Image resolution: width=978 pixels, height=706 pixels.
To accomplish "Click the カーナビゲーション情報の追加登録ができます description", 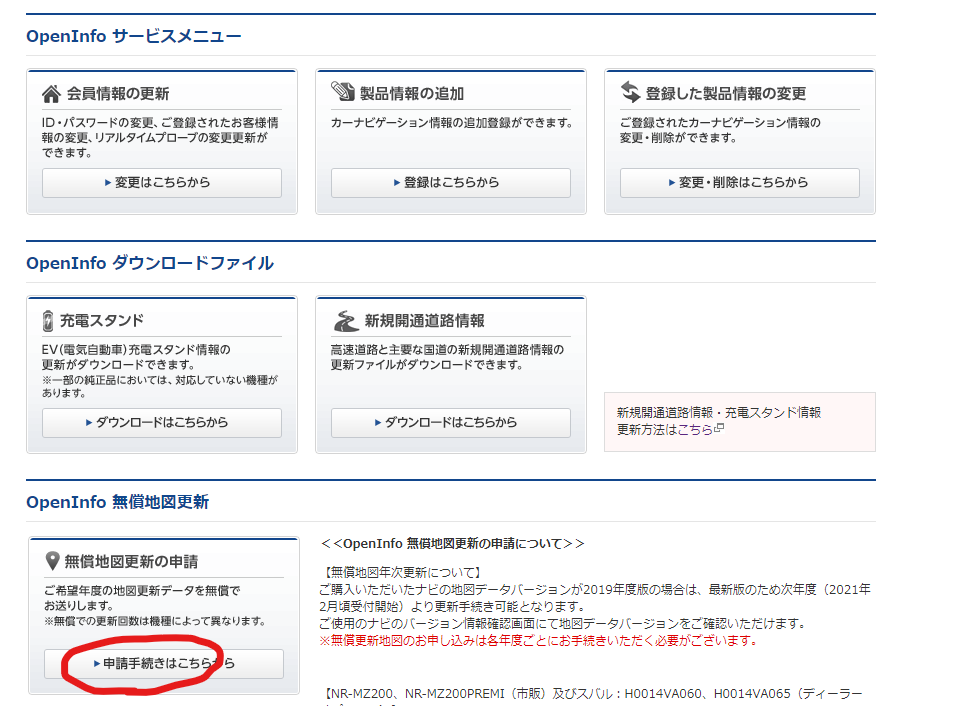I will pos(452,123).
